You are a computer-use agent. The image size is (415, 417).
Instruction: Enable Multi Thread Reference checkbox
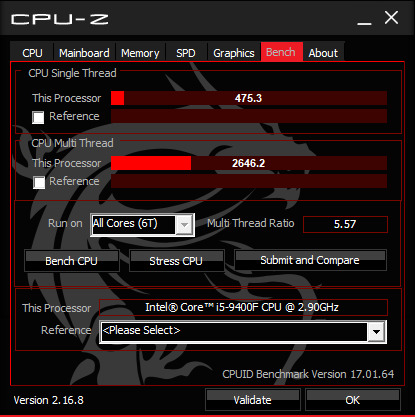pyautogui.click(x=39, y=182)
